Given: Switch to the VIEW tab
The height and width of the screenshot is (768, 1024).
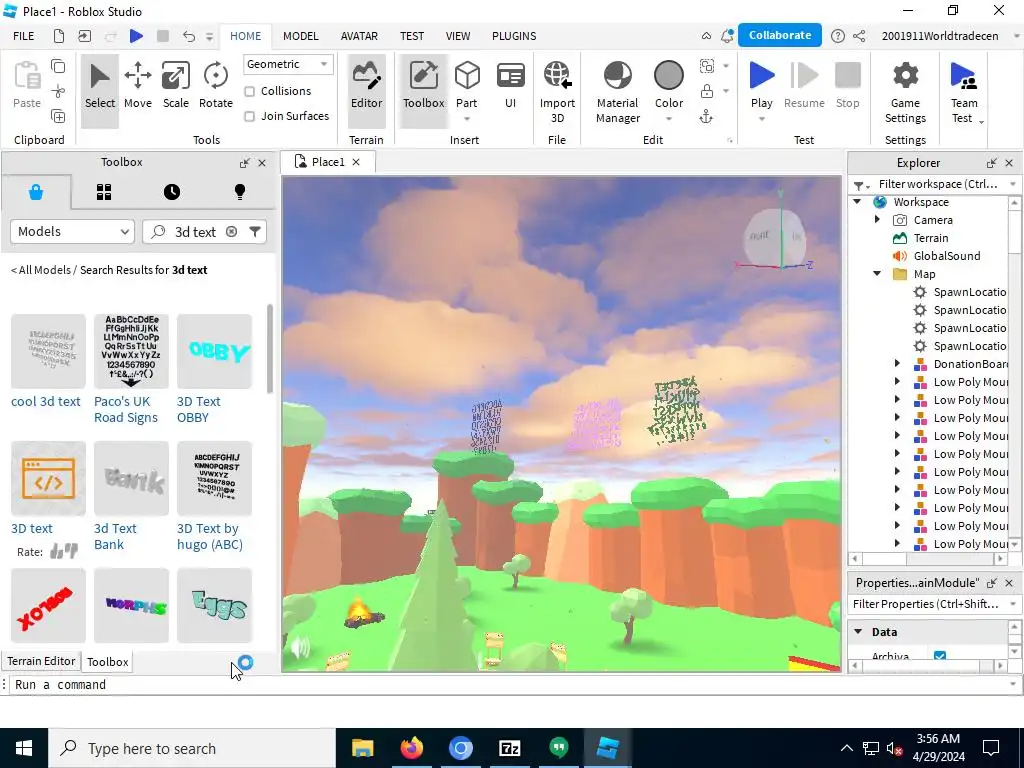Looking at the screenshot, I should point(458,36).
